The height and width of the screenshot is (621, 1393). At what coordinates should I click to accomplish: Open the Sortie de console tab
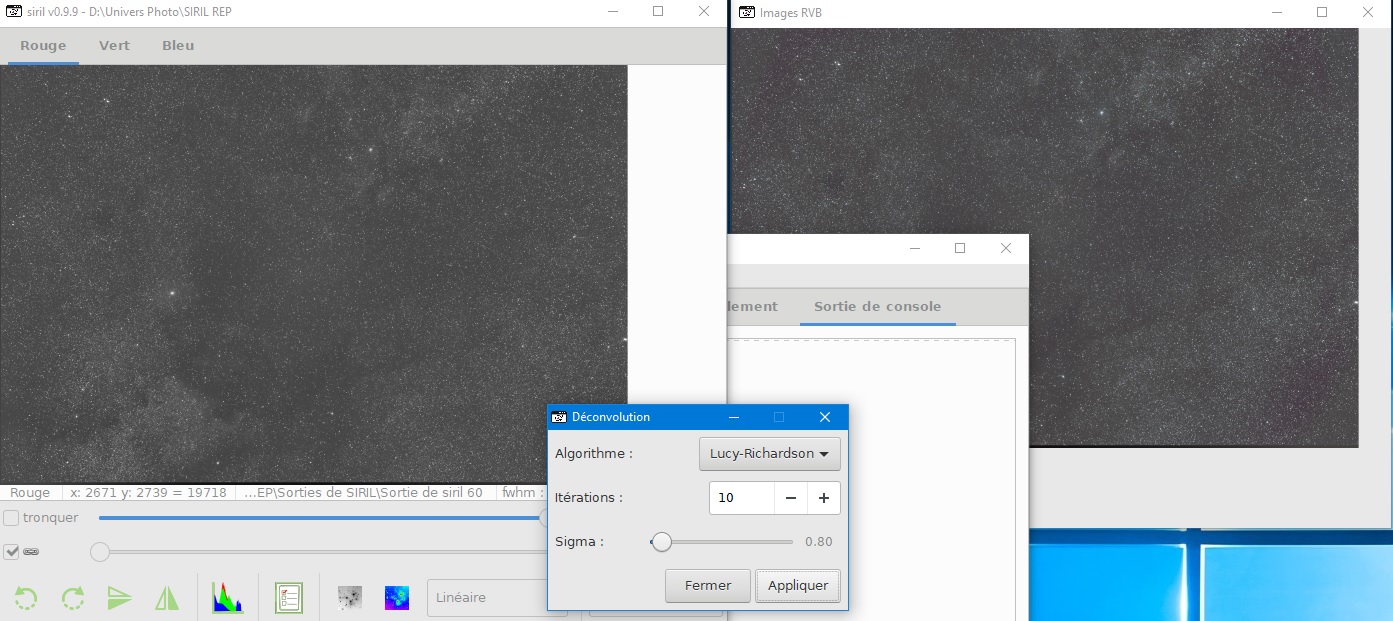tap(877, 306)
